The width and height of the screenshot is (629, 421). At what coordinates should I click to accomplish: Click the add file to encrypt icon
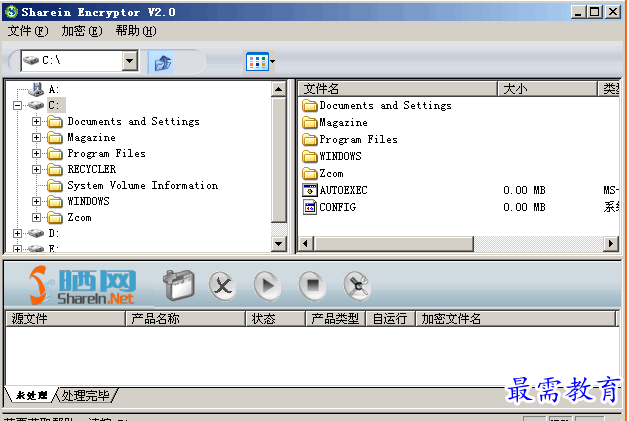pos(179,285)
